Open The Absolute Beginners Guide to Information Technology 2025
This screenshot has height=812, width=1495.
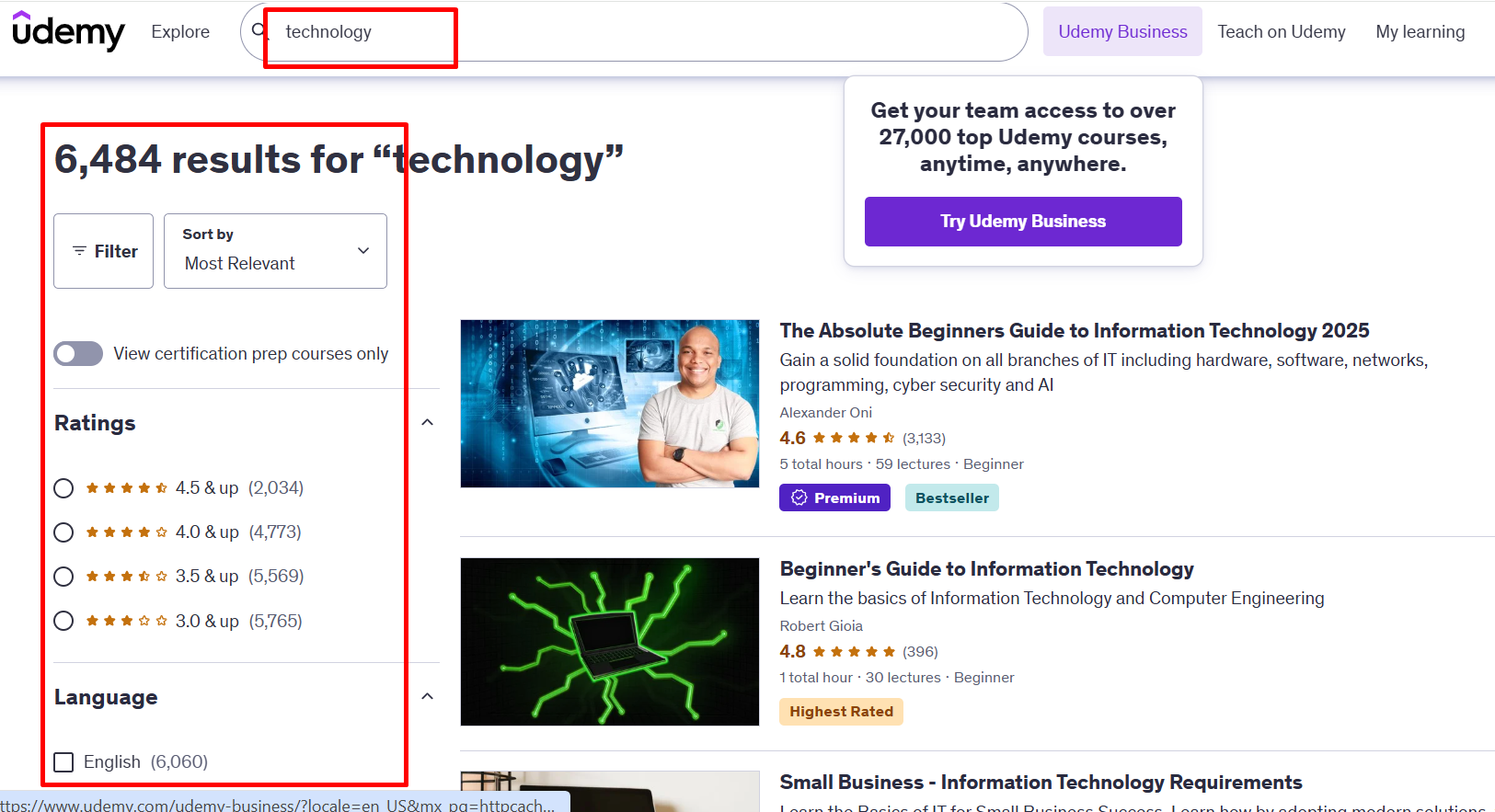(x=1075, y=331)
